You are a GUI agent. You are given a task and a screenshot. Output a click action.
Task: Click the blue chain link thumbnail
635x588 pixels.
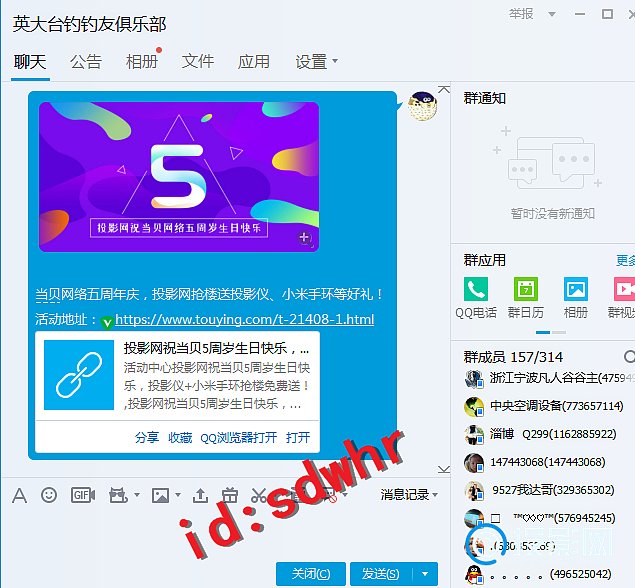[x=79, y=375]
